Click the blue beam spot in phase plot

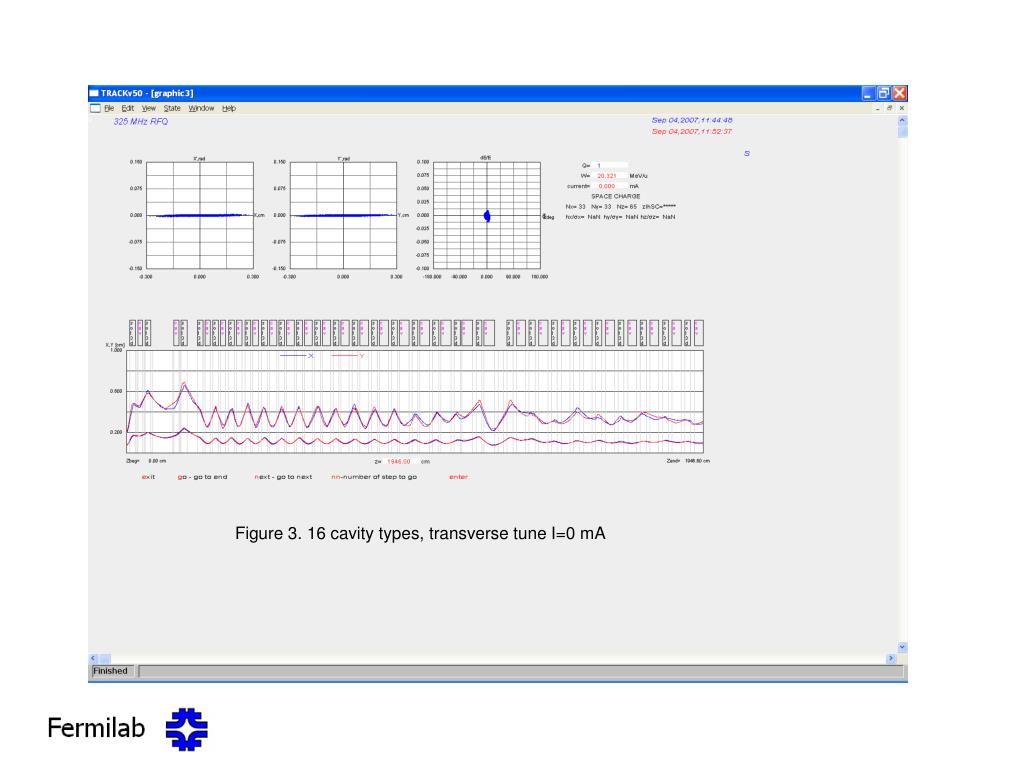(x=487, y=216)
